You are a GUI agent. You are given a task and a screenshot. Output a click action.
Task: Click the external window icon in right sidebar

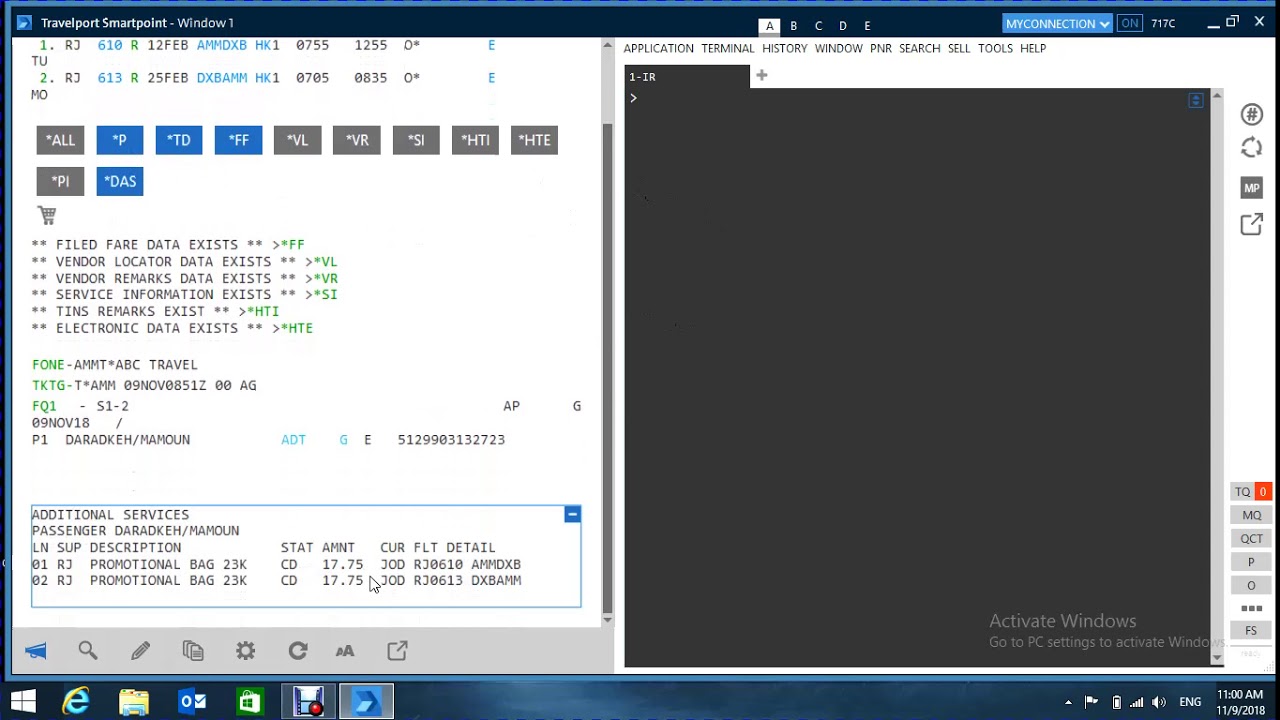click(x=1251, y=224)
